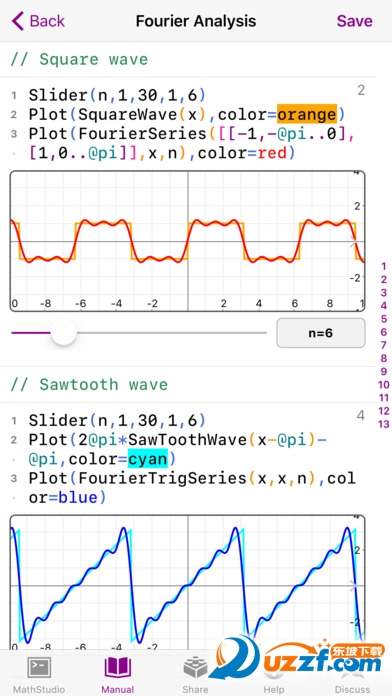Click the square wave slider track
Image resolution: width=392 pixels, height=696 pixels.
(139, 332)
